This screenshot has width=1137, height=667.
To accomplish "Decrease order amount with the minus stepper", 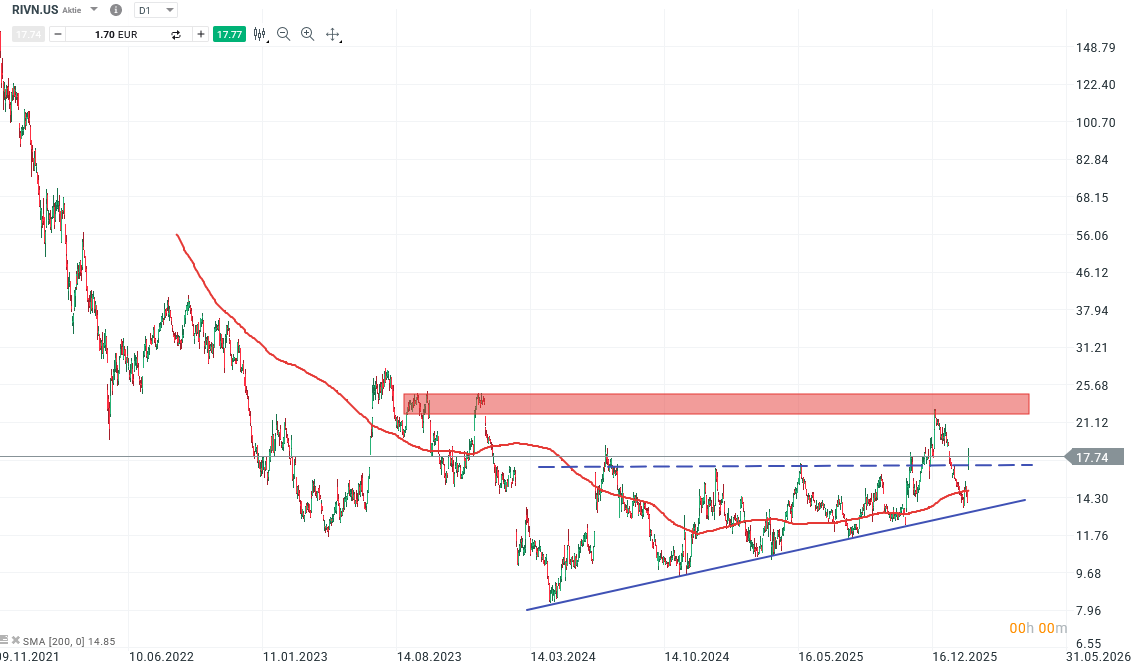I will 56,33.
